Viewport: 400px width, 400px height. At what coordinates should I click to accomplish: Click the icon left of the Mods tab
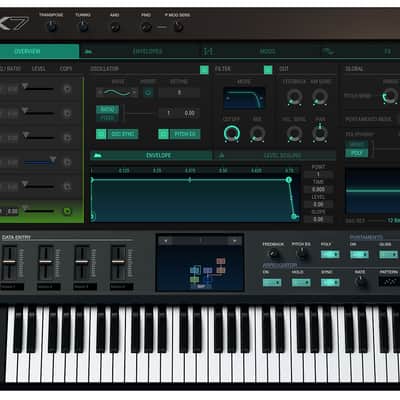coord(208,51)
